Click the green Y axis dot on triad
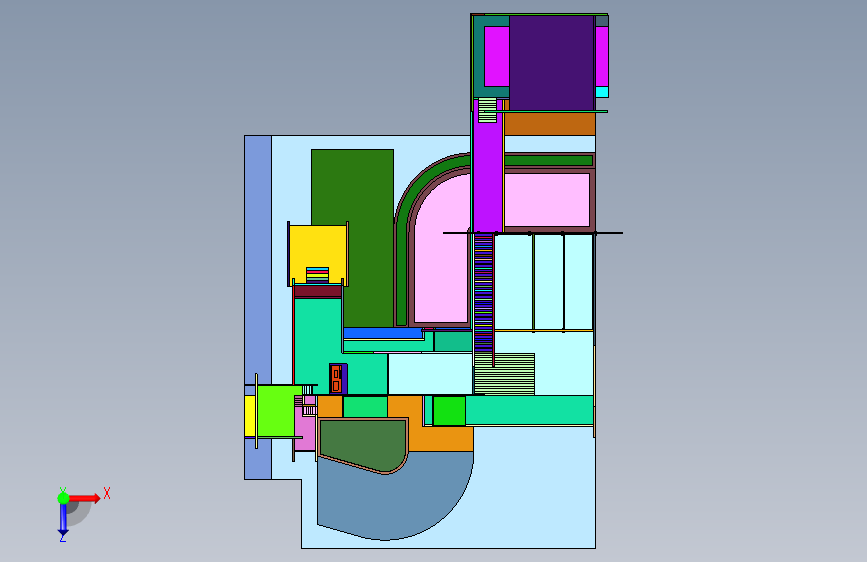867x562 pixels. (63, 498)
